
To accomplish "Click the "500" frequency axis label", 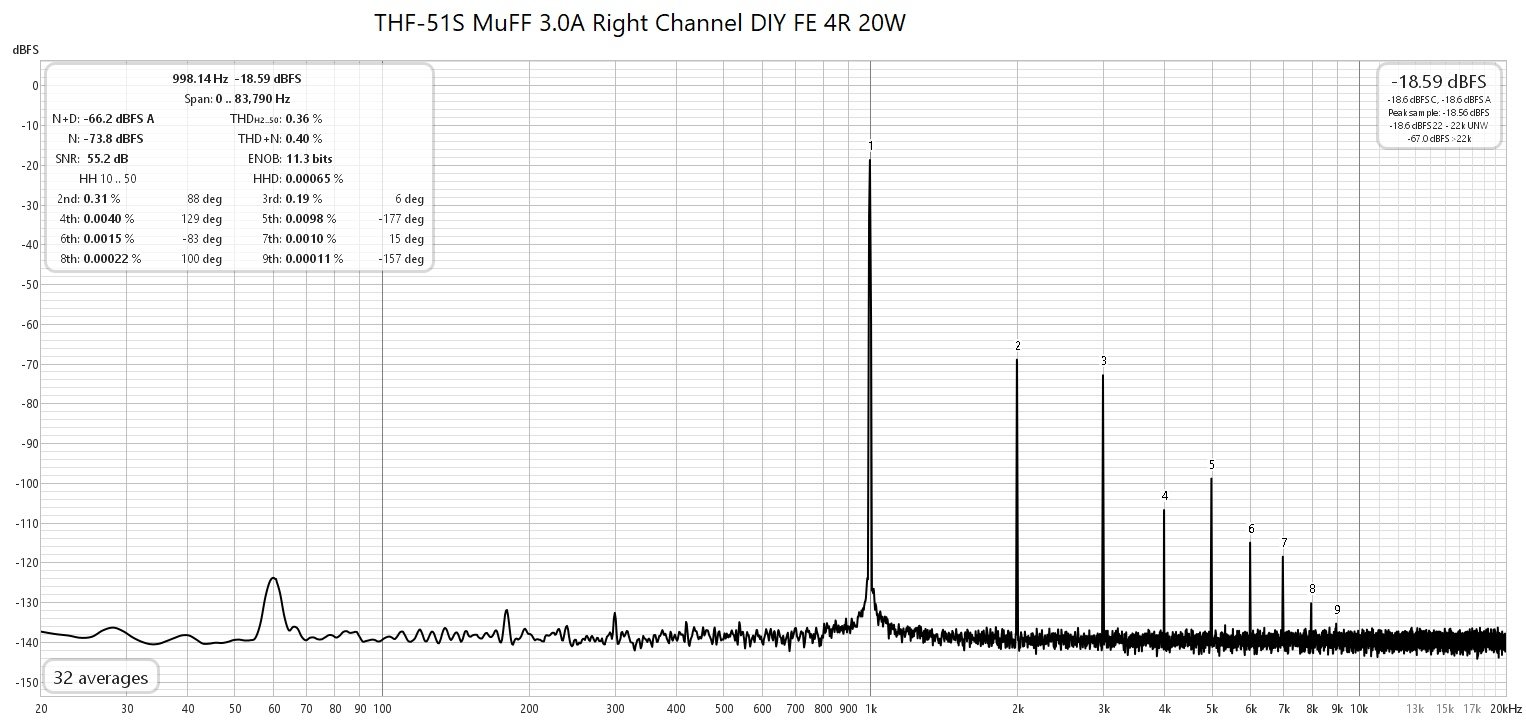I will click(x=723, y=707).
